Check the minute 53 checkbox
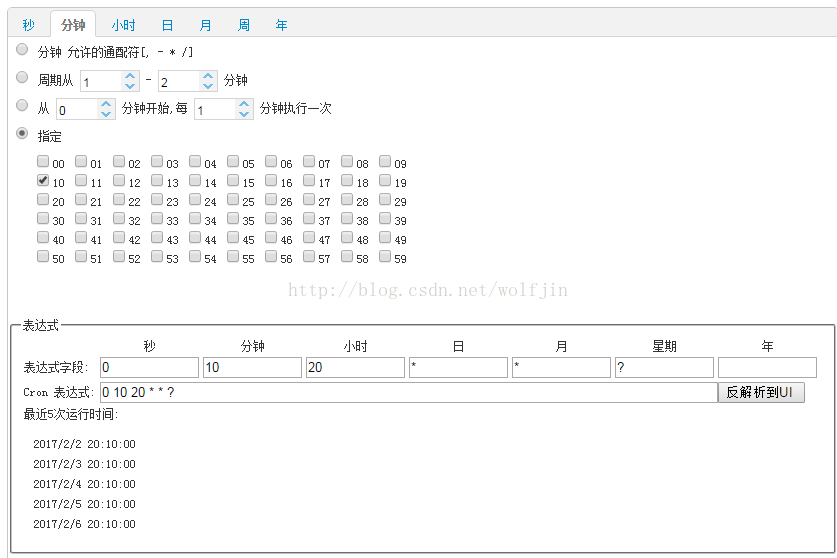The image size is (837, 558). tap(157, 256)
